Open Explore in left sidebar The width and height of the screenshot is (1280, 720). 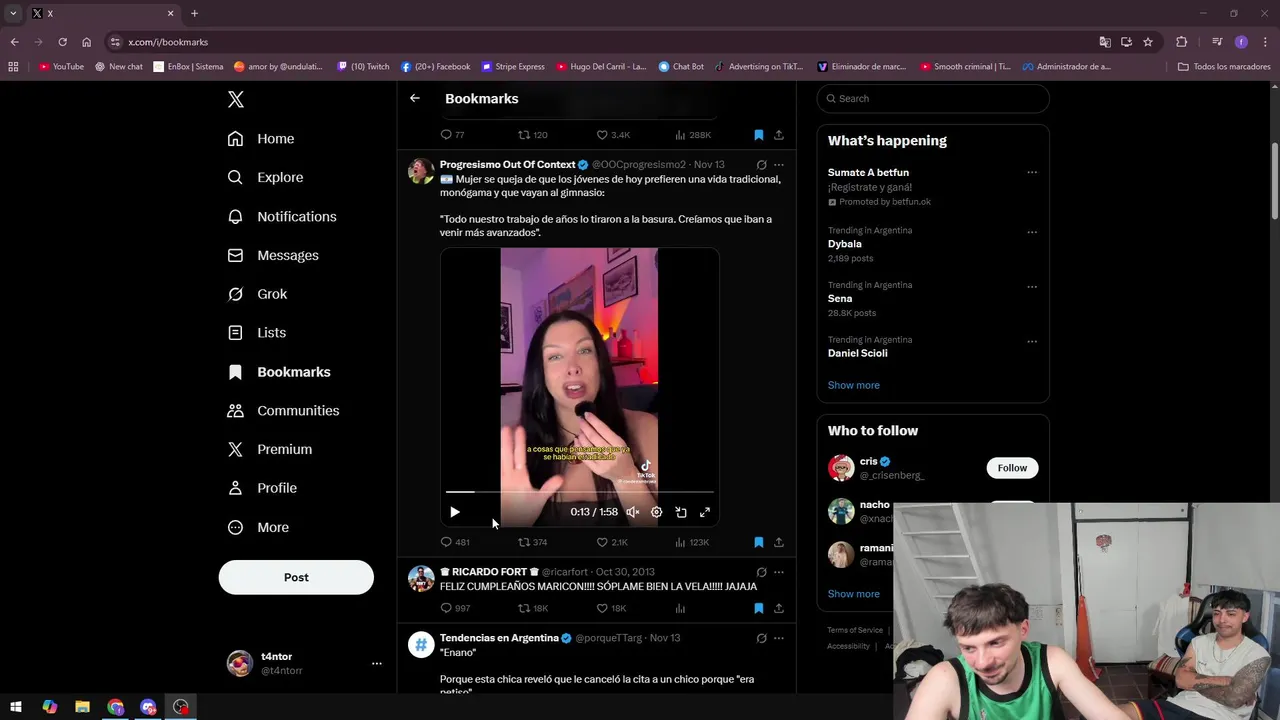click(x=265, y=177)
